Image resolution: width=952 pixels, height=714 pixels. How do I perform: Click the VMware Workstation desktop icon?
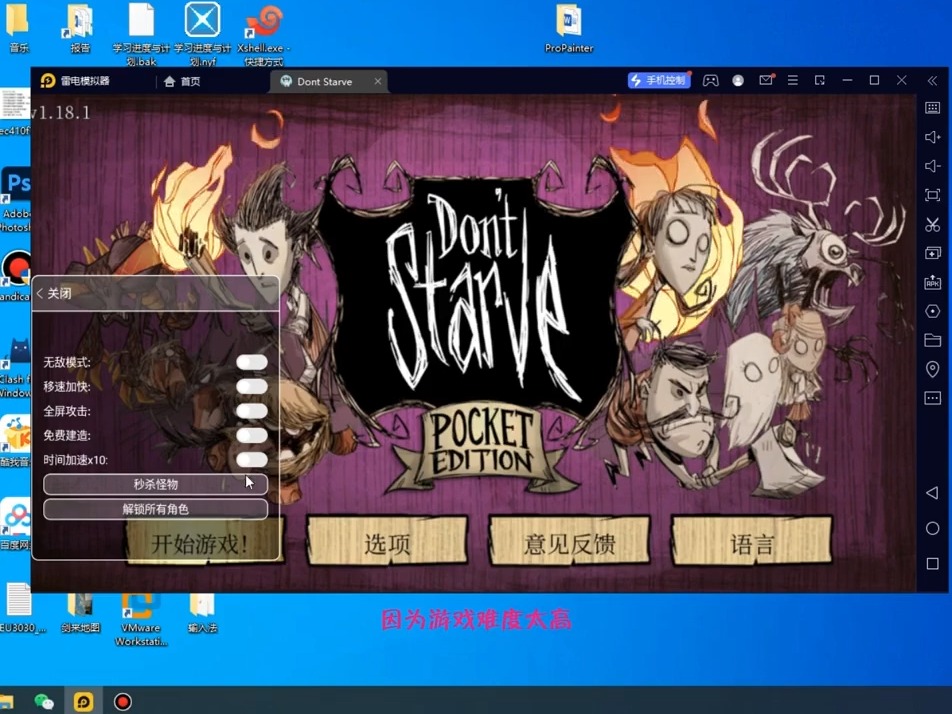(x=141, y=619)
